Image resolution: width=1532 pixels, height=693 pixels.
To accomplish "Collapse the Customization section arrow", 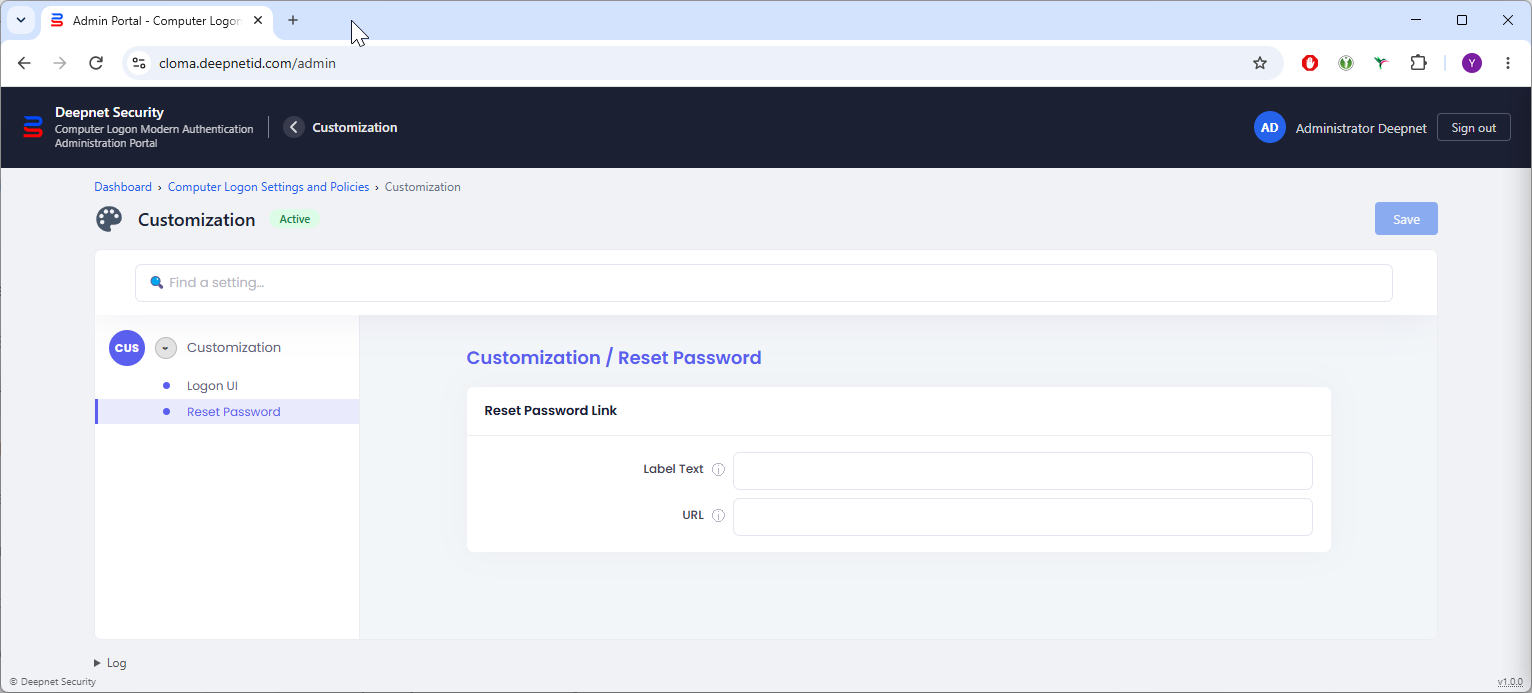I will [x=166, y=348].
